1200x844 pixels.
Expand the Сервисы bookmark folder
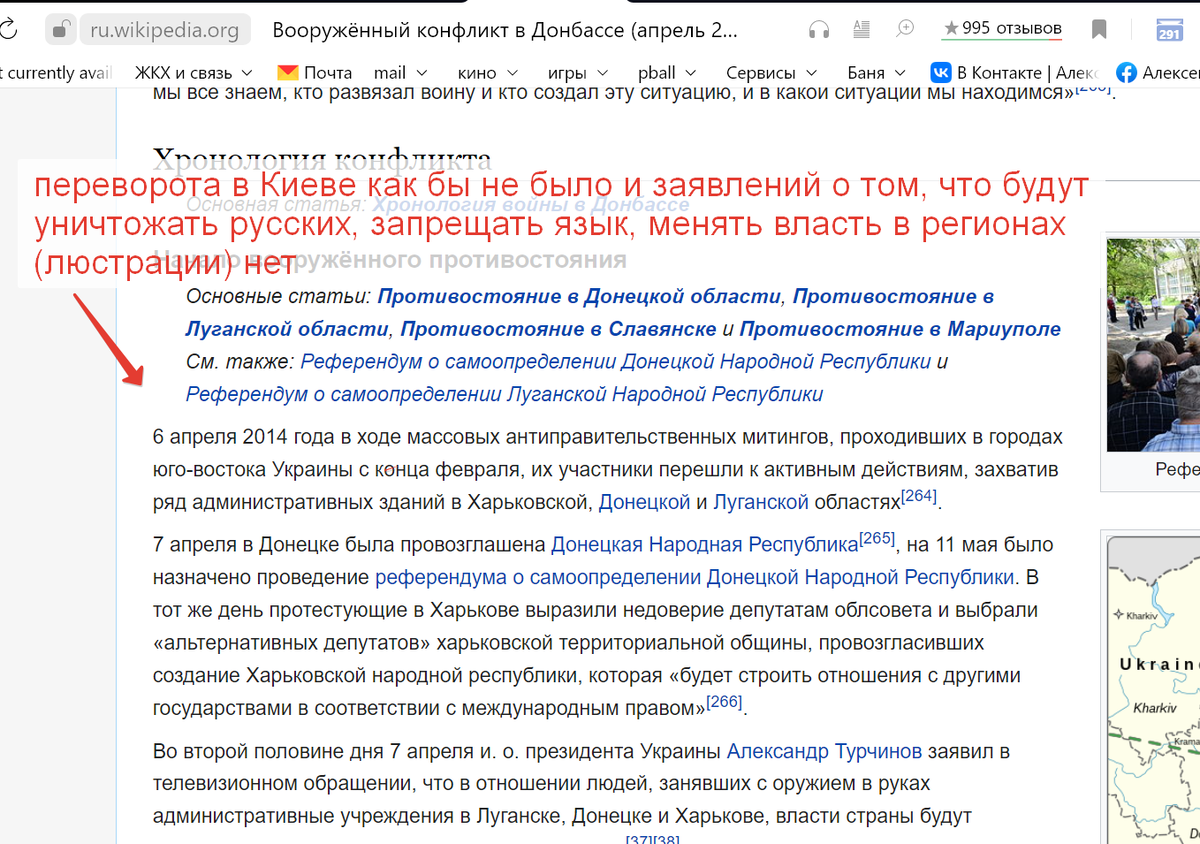pos(772,72)
